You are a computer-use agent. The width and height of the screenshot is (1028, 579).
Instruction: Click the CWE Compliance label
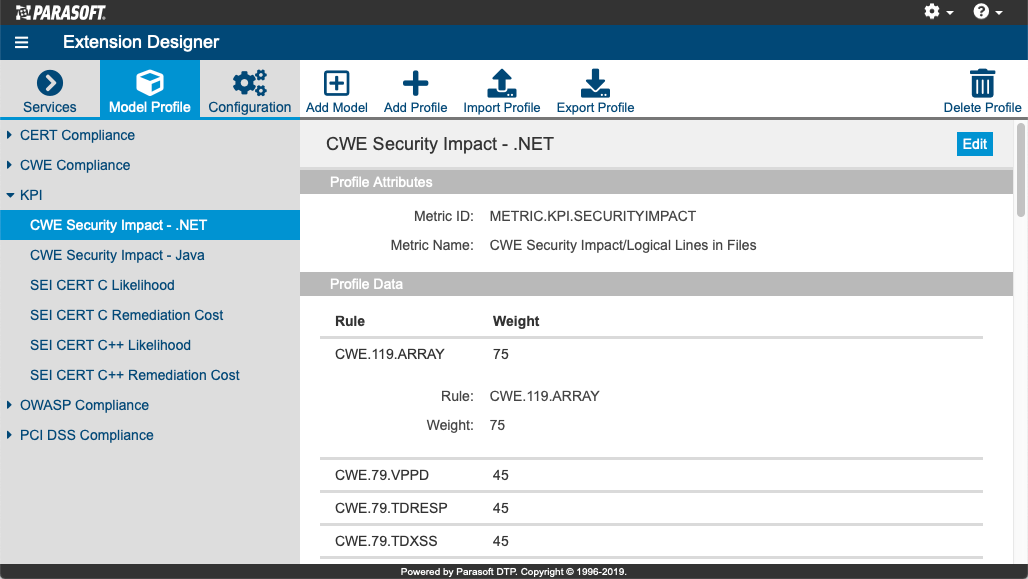coord(75,165)
